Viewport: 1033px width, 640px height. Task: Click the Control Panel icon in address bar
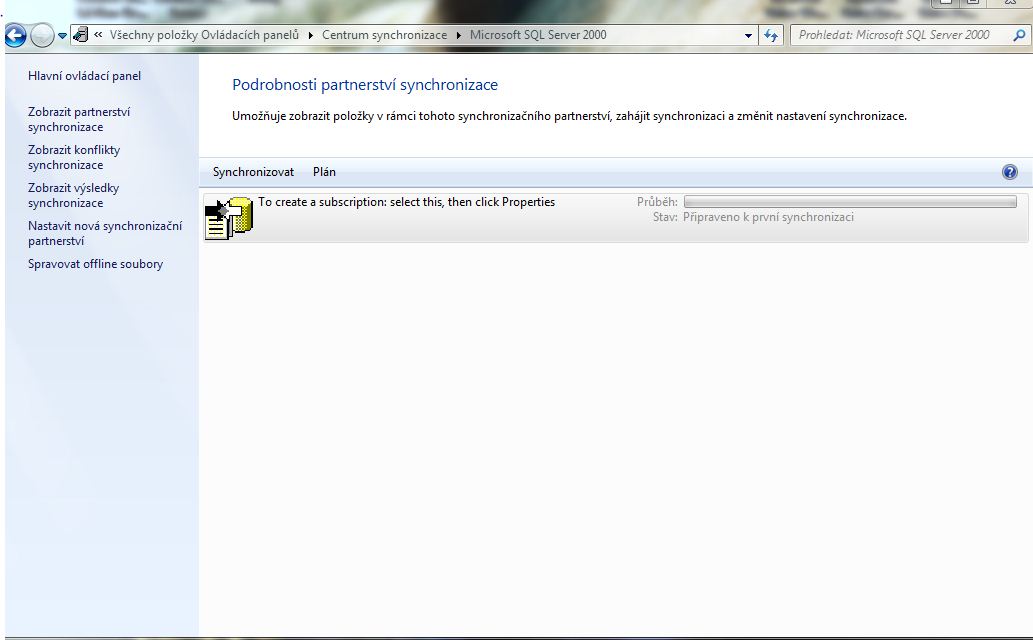coord(80,35)
